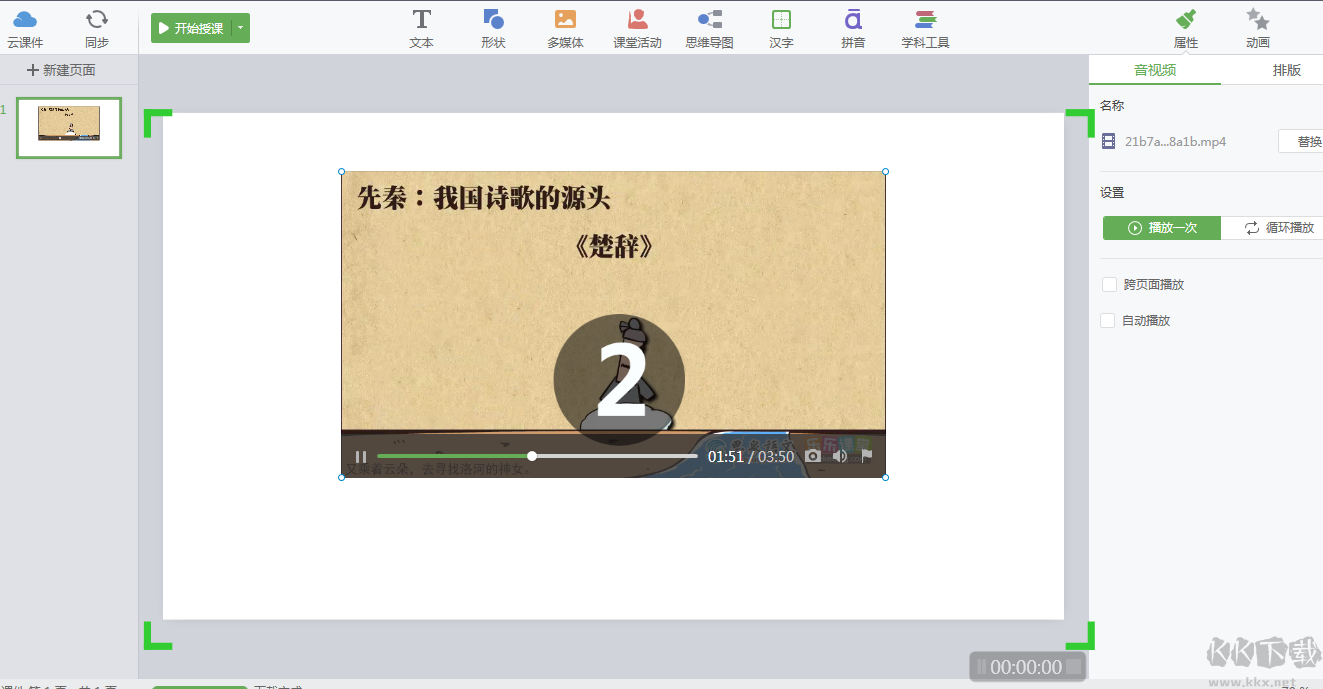Open the 动画 animation panel

pyautogui.click(x=1258, y=28)
